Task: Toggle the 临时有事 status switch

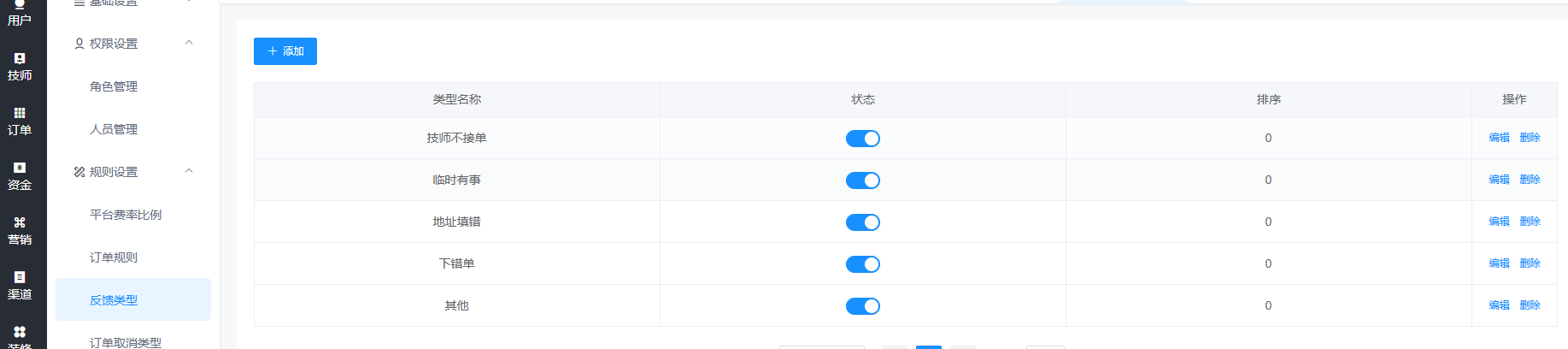Action: 863,180
